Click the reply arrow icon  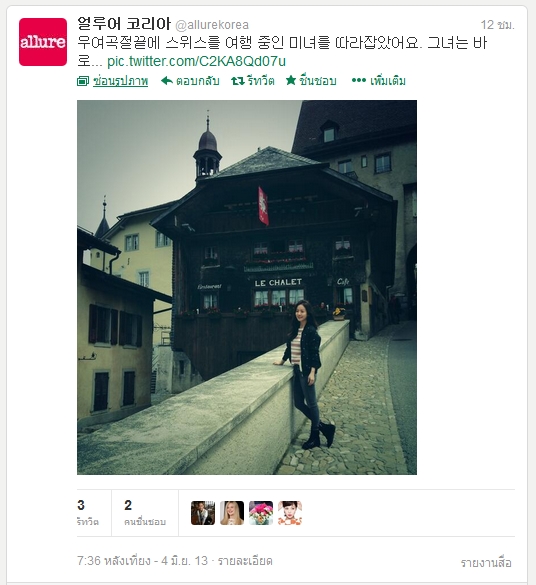(167, 81)
